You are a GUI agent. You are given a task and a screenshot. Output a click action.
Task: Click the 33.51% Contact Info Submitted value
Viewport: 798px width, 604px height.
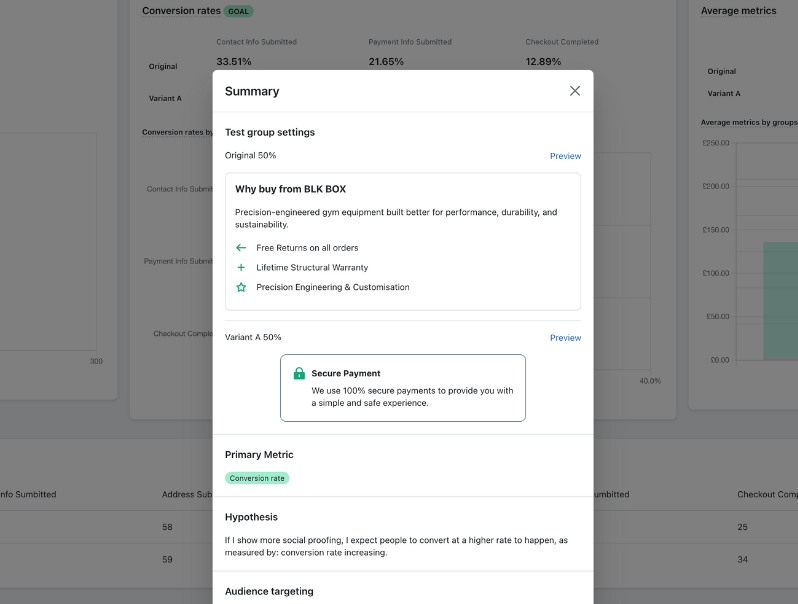(234, 62)
